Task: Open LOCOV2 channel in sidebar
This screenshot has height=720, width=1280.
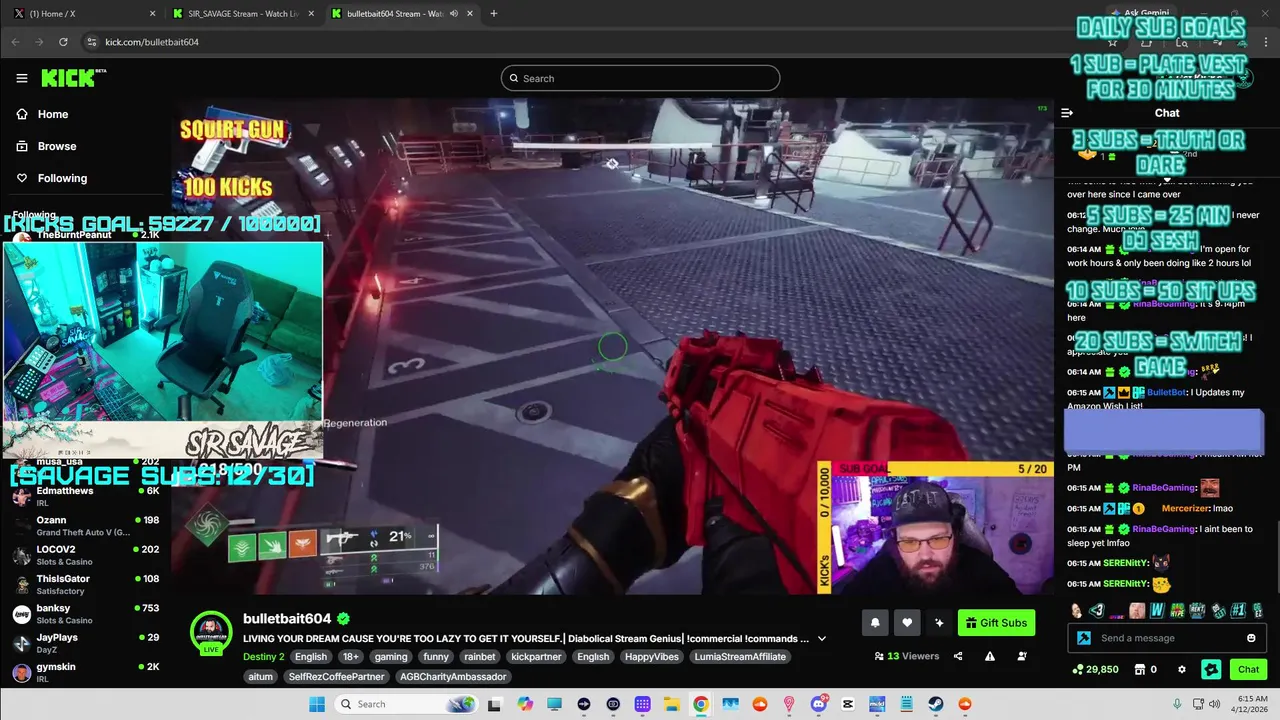Action: (86, 555)
